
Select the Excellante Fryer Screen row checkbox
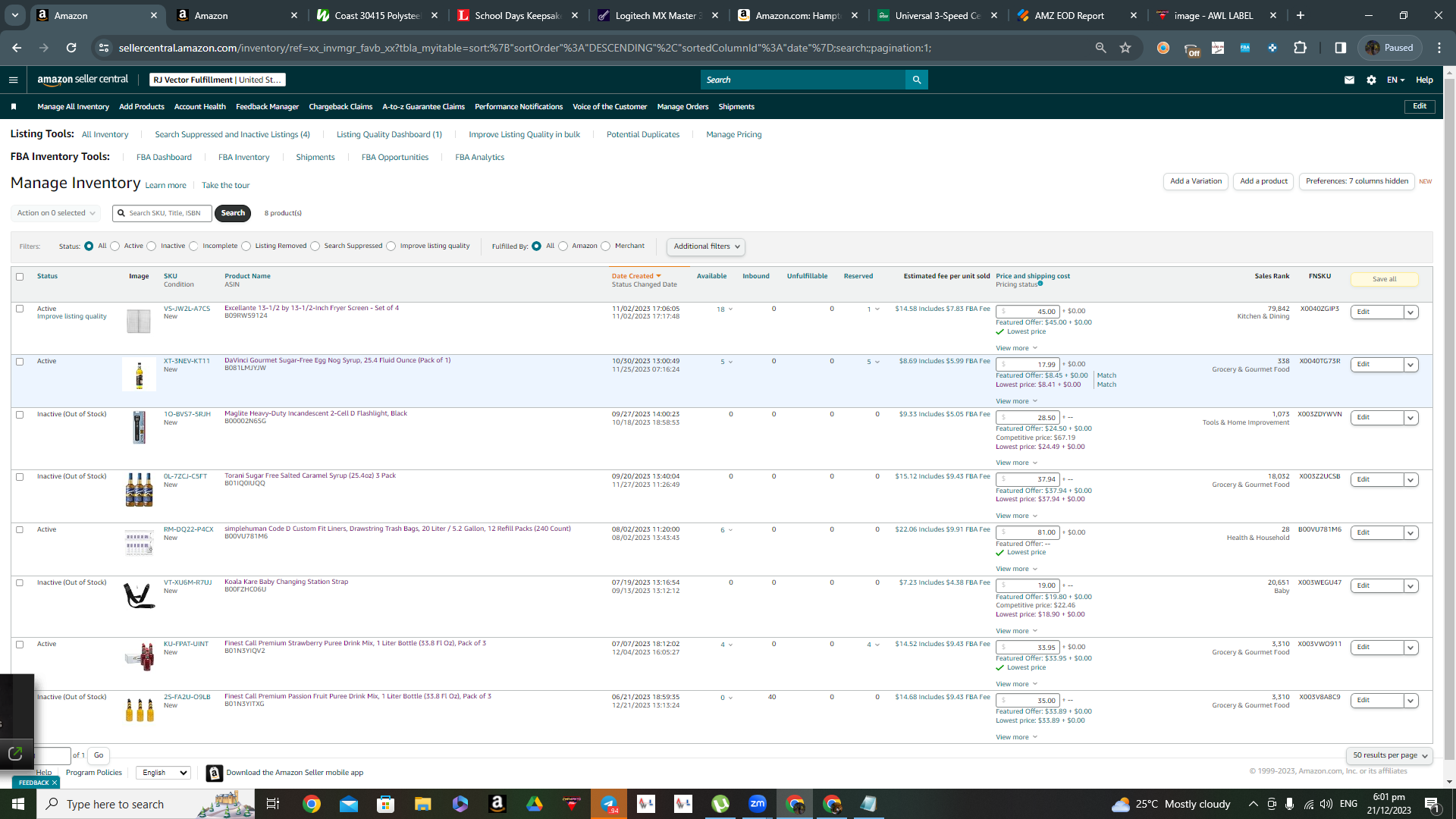[20, 309]
